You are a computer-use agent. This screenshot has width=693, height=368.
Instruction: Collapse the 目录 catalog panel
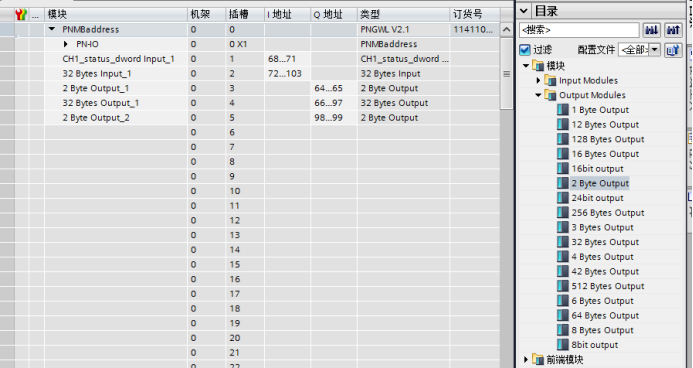click(523, 11)
